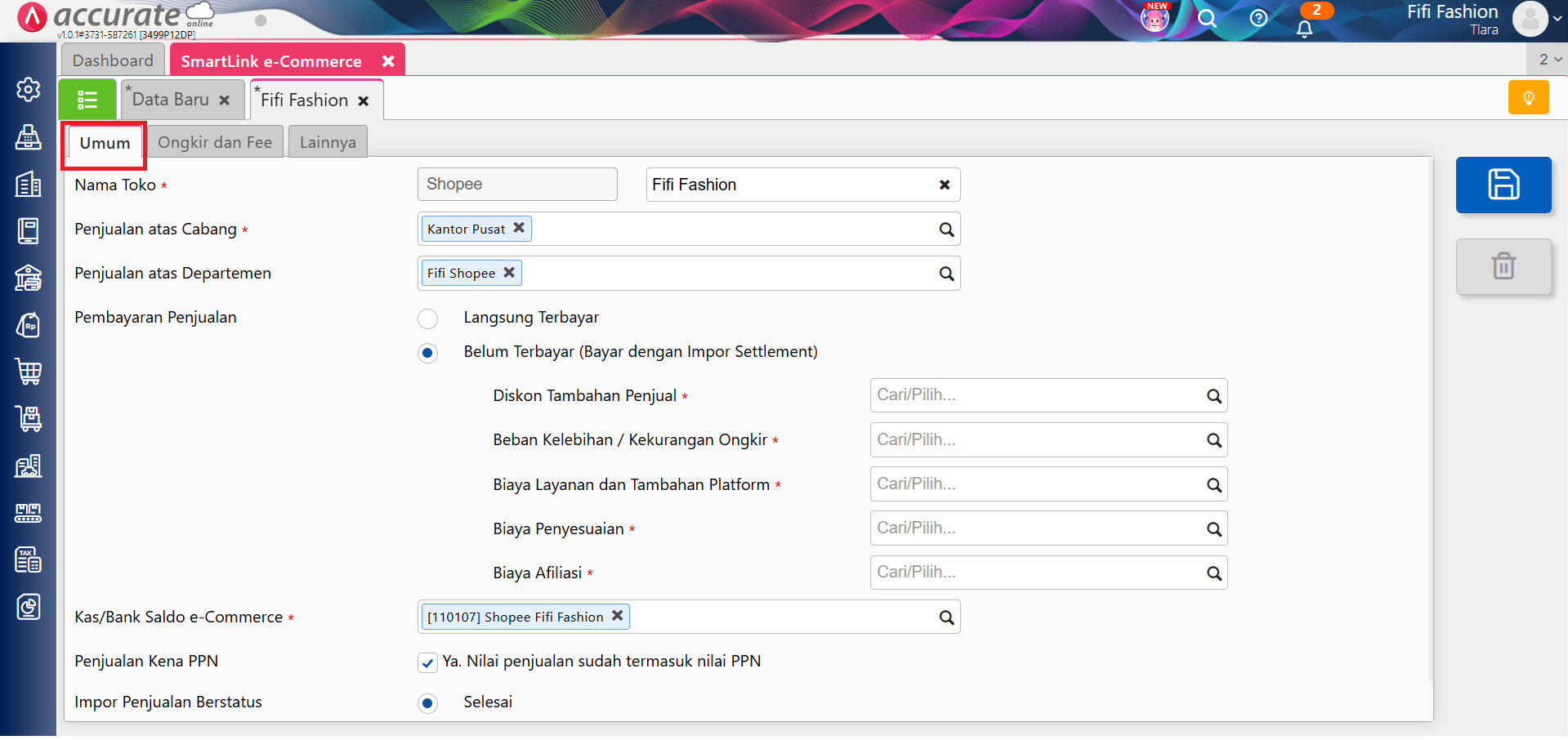The width and height of the screenshot is (1568, 740).
Task: Uncheck the Penjualan Kena PPN checkbox
Action: 427,662
